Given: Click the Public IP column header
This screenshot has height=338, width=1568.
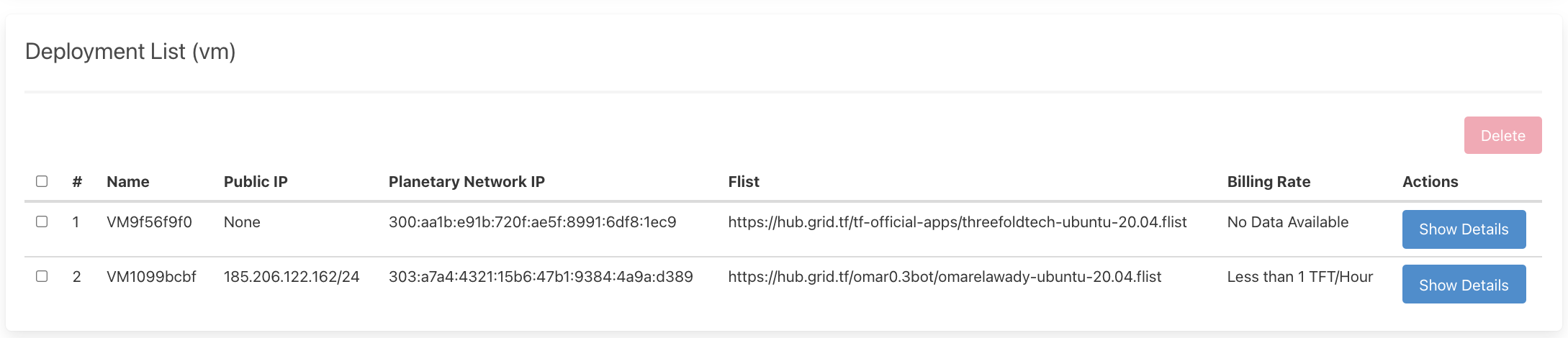Looking at the screenshot, I should (x=256, y=182).
